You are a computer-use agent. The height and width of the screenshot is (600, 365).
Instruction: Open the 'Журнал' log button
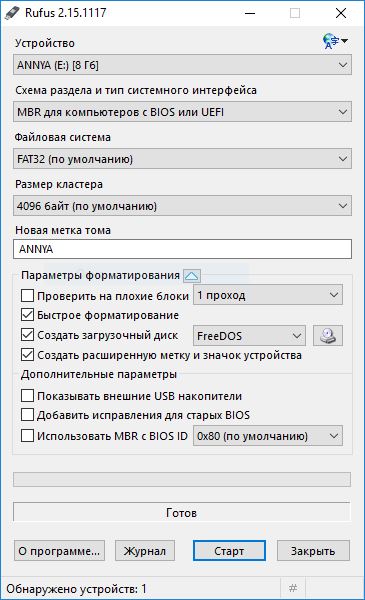pos(145,551)
